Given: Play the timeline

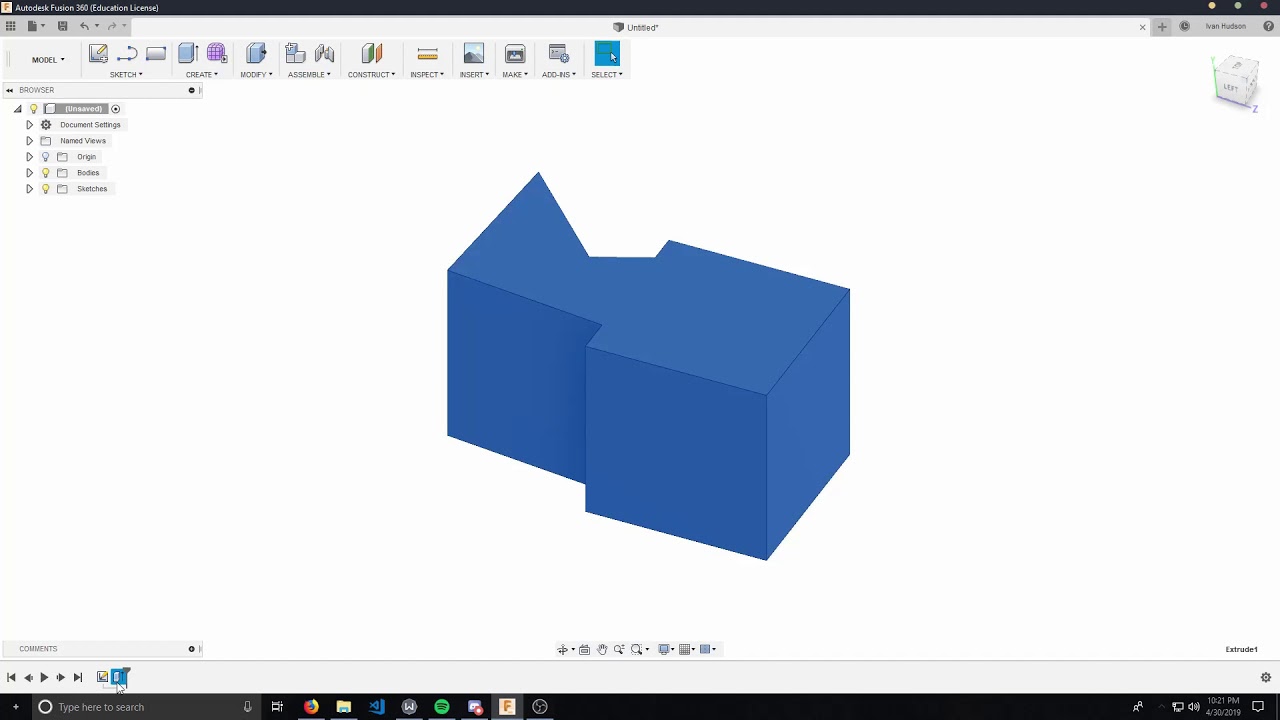Looking at the screenshot, I should click(44, 678).
